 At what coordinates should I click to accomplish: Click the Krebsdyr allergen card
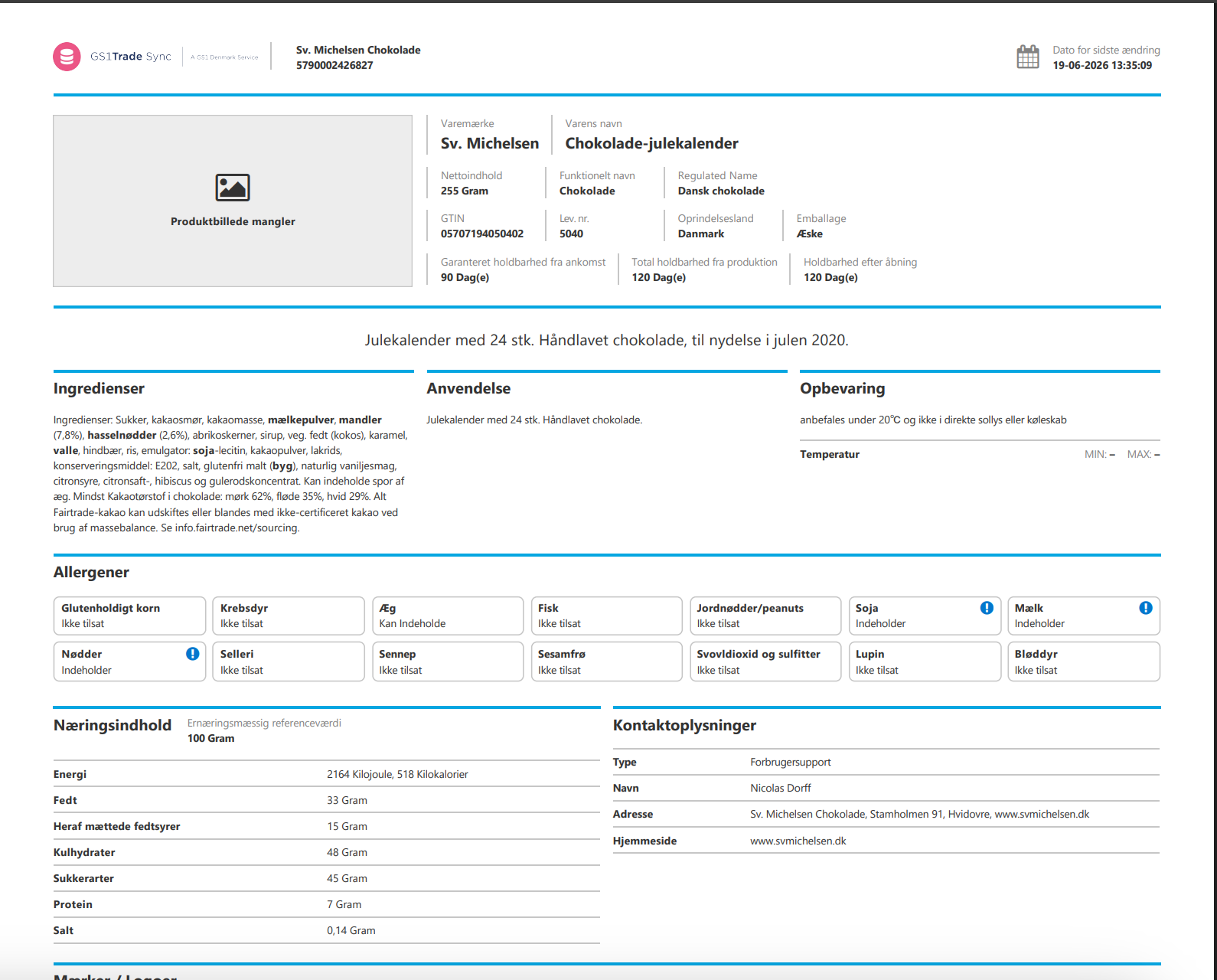point(289,616)
